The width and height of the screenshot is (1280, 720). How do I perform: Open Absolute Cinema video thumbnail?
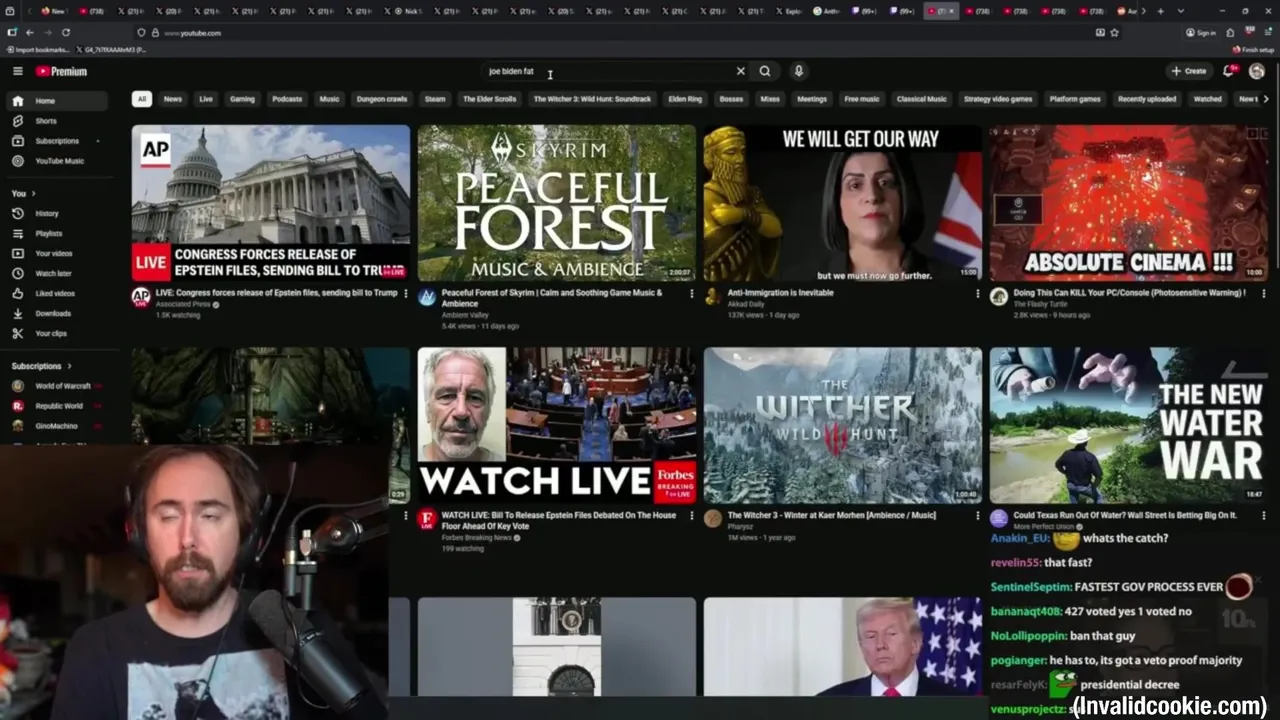click(1129, 203)
